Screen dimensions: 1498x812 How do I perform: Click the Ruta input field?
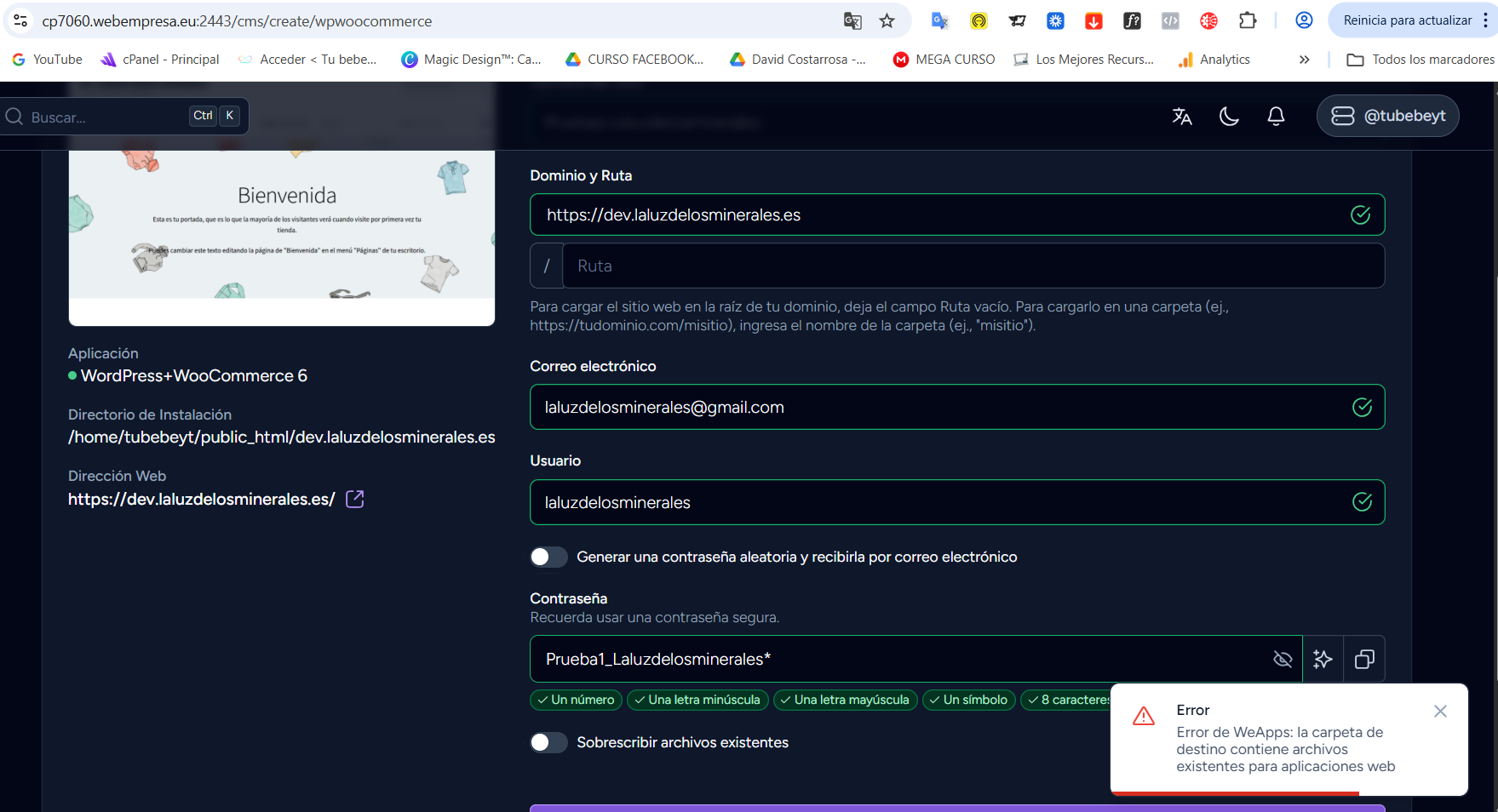click(x=973, y=266)
